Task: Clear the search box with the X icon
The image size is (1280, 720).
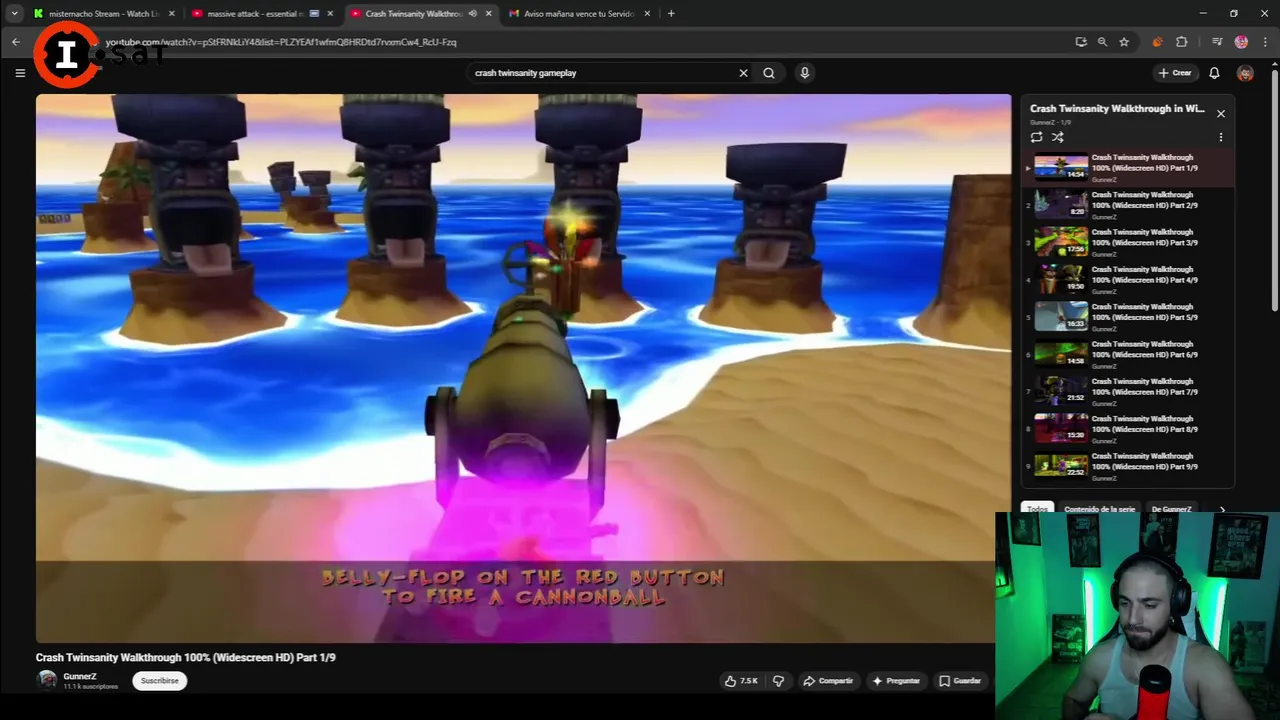Action: point(743,73)
